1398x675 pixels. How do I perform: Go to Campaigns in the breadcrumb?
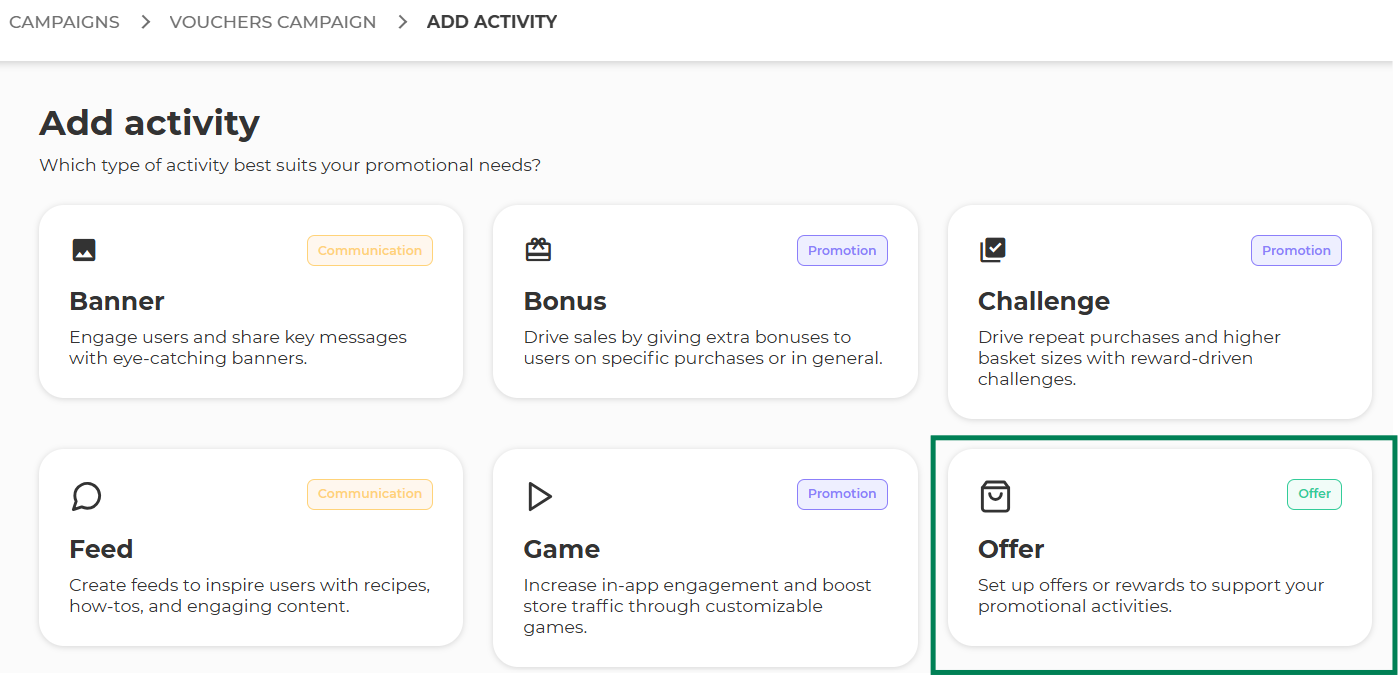pos(64,22)
